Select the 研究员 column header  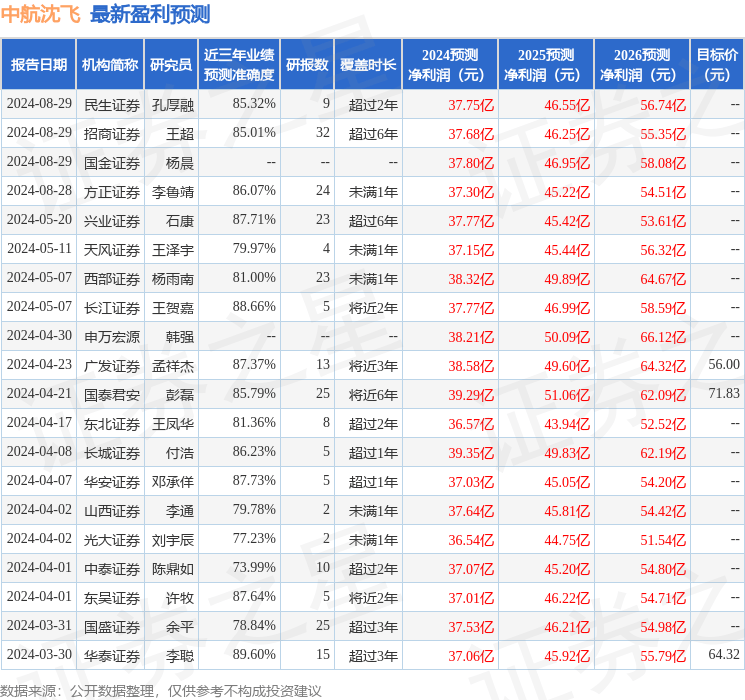pyautogui.click(x=171, y=65)
